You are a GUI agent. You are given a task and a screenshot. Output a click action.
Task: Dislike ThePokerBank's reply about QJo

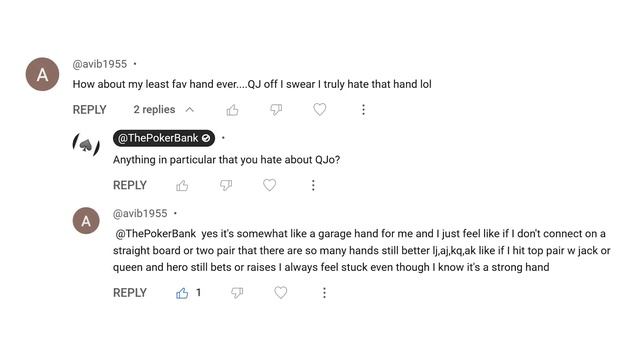(226, 186)
